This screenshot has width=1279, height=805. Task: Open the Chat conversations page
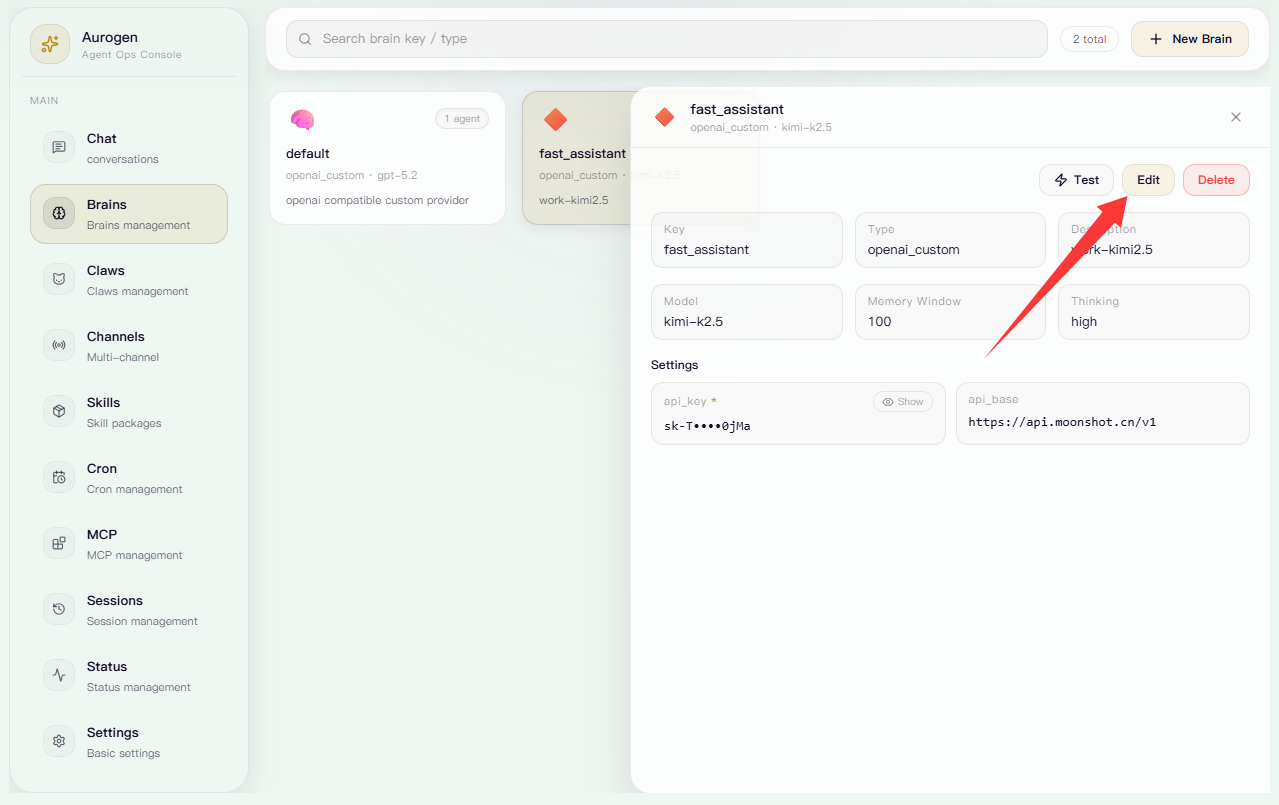[x=129, y=148]
